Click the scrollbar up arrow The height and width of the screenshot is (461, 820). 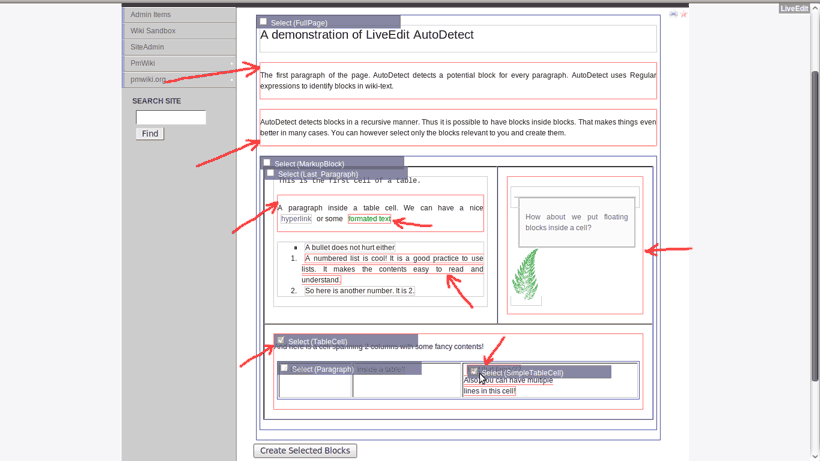(x=815, y=7)
